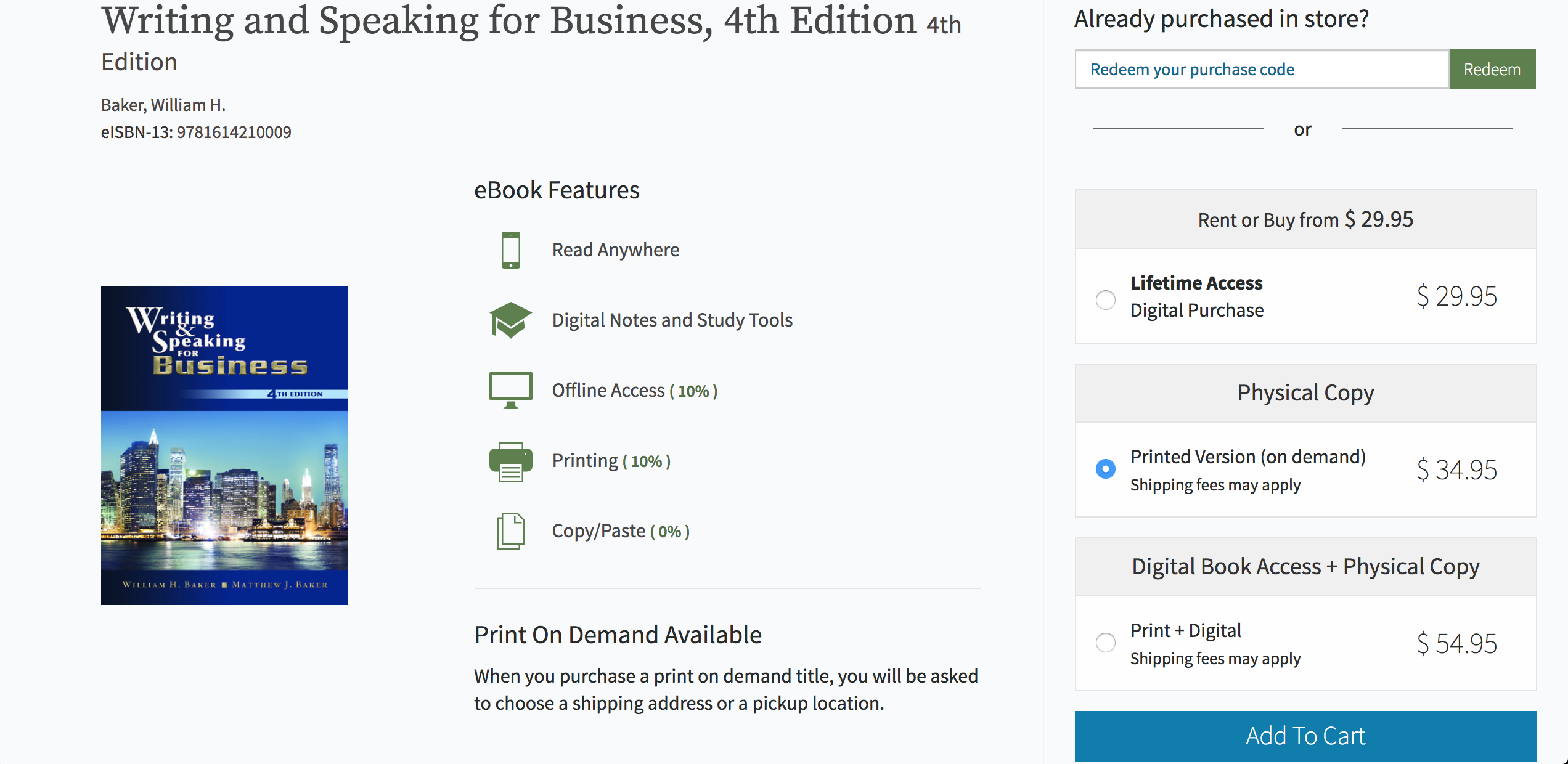Click the $29.95 Lifetime Access price

tap(1456, 296)
